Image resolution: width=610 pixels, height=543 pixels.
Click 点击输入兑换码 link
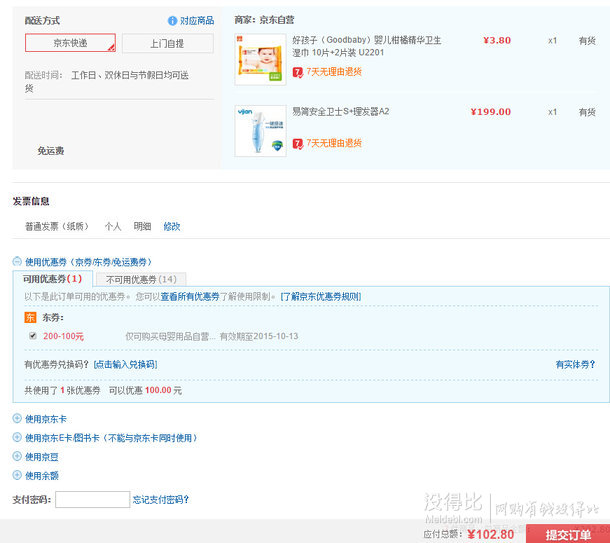tap(125, 364)
